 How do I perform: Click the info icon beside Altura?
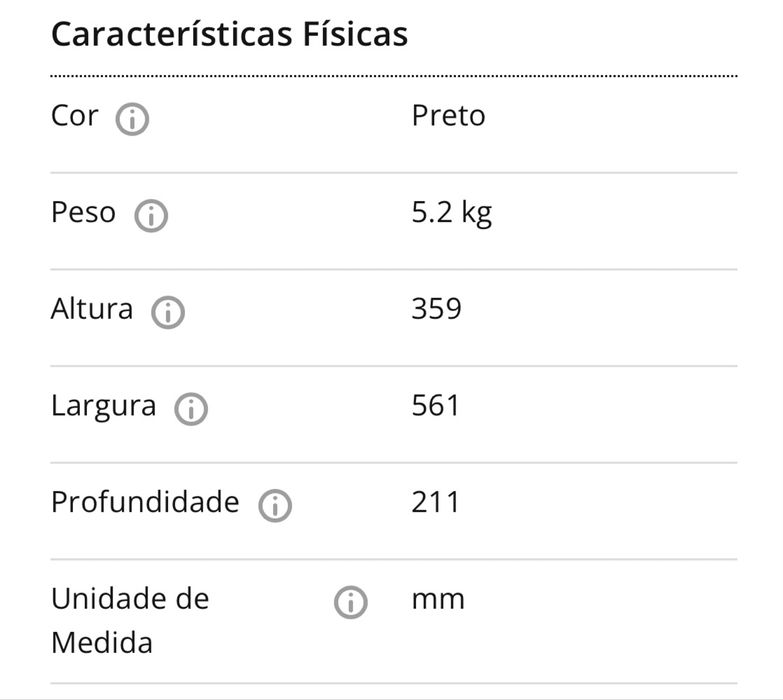(168, 313)
